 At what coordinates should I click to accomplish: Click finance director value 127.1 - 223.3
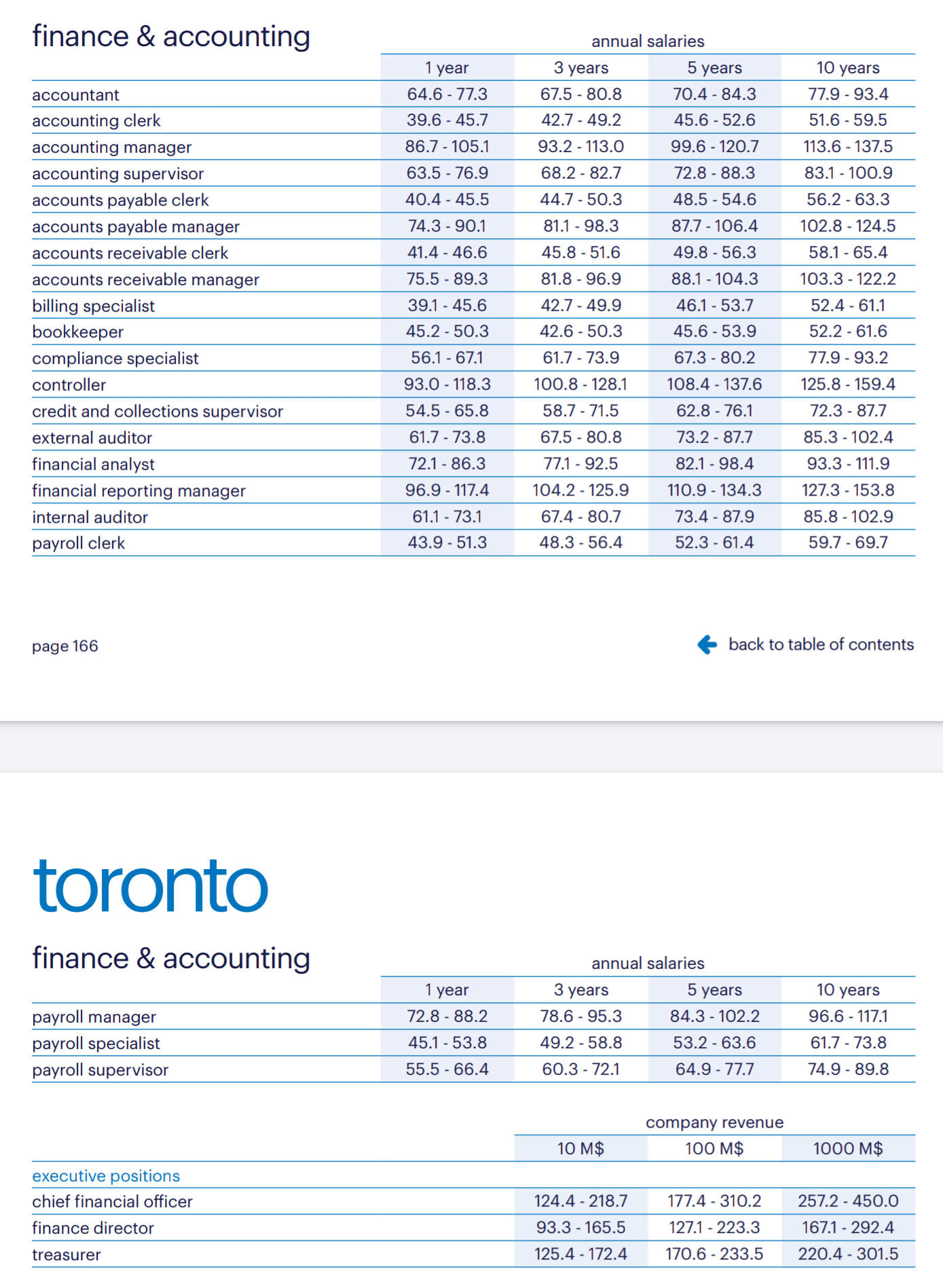[x=714, y=1228]
